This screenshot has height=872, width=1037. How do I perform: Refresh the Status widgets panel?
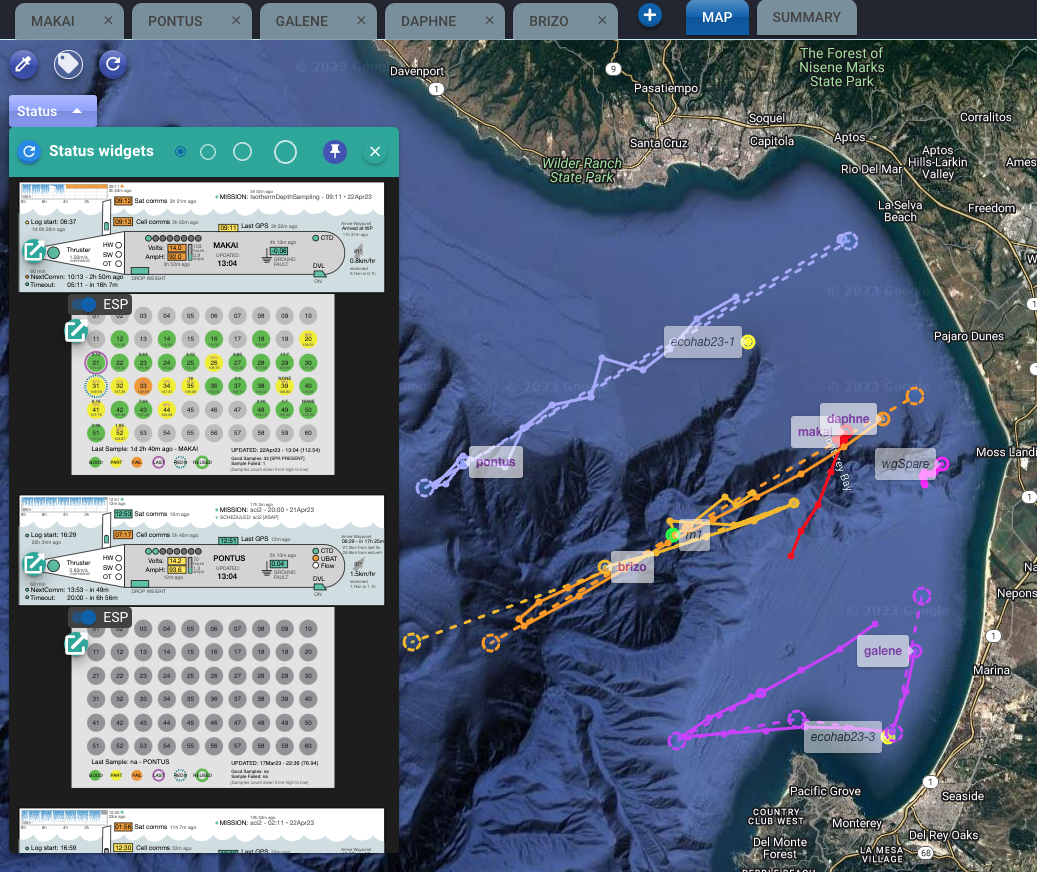tap(30, 151)
